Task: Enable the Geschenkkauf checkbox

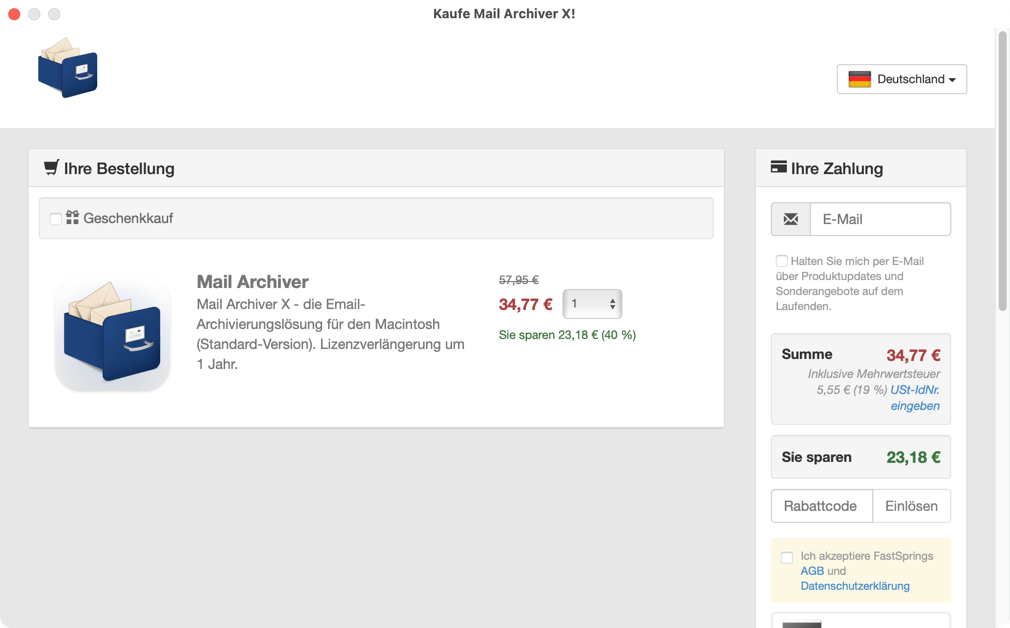Action: point(56,218)
